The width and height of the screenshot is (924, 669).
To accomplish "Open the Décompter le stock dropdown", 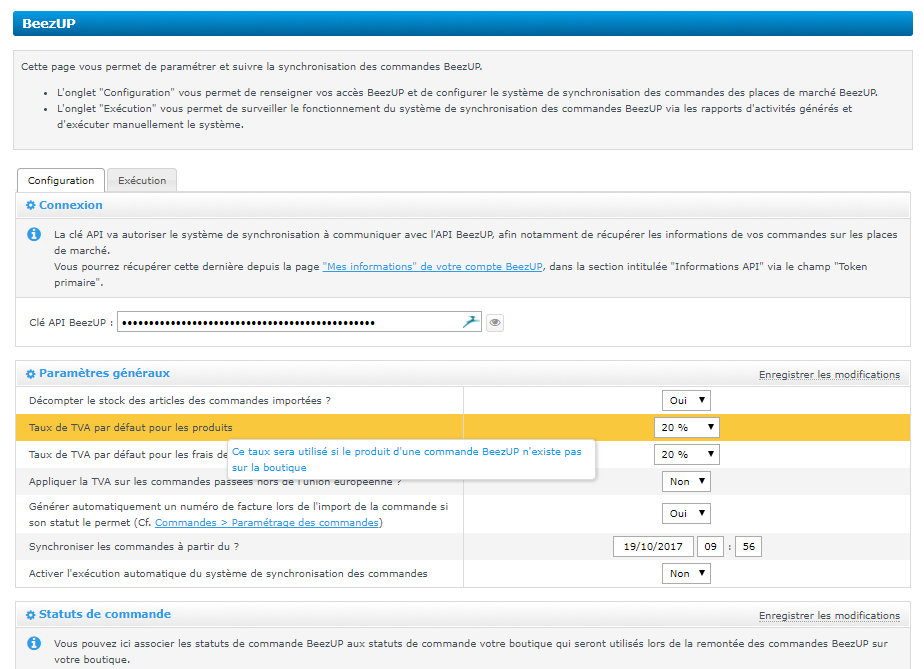I will click(x=686, y=400).
